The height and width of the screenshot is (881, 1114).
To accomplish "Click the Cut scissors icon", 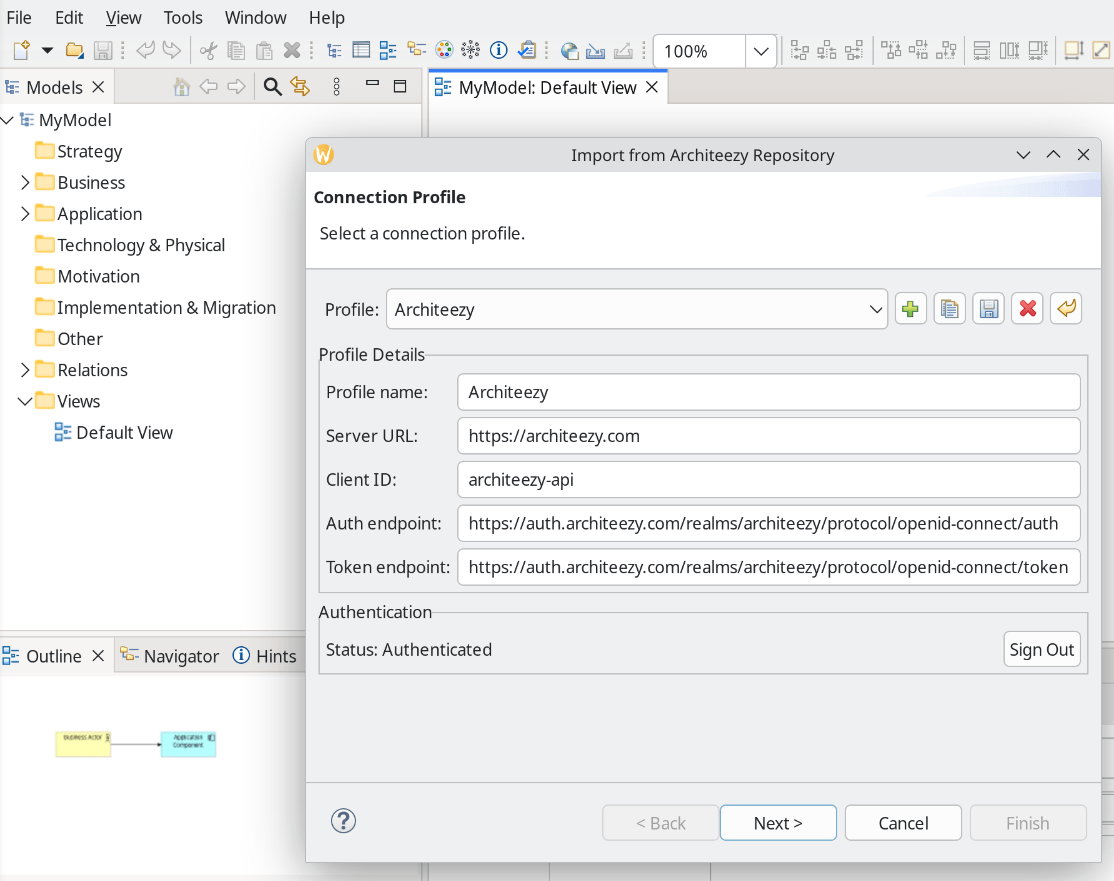I will 208,50.
